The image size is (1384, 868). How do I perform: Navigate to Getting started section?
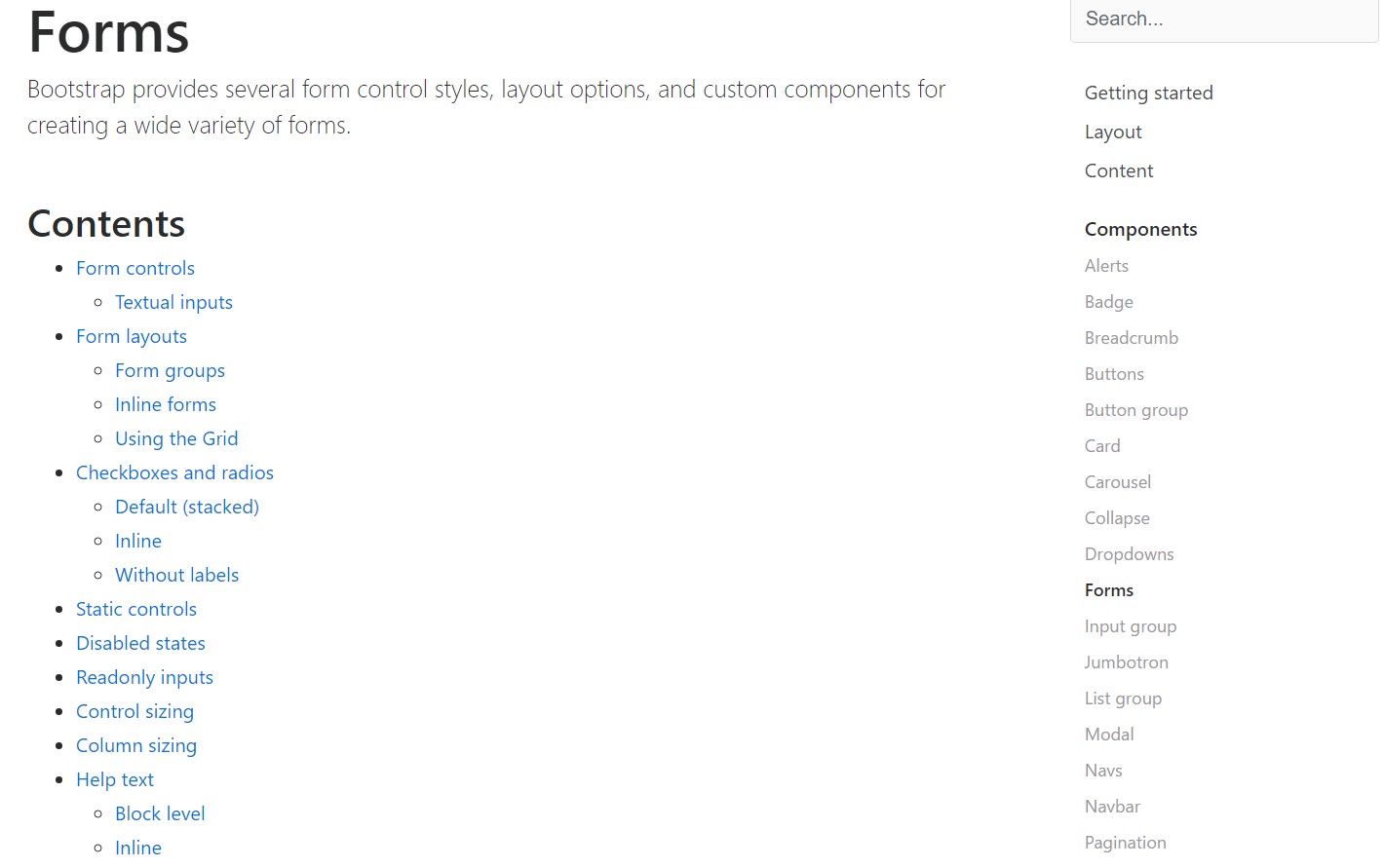coord(1148,93)
